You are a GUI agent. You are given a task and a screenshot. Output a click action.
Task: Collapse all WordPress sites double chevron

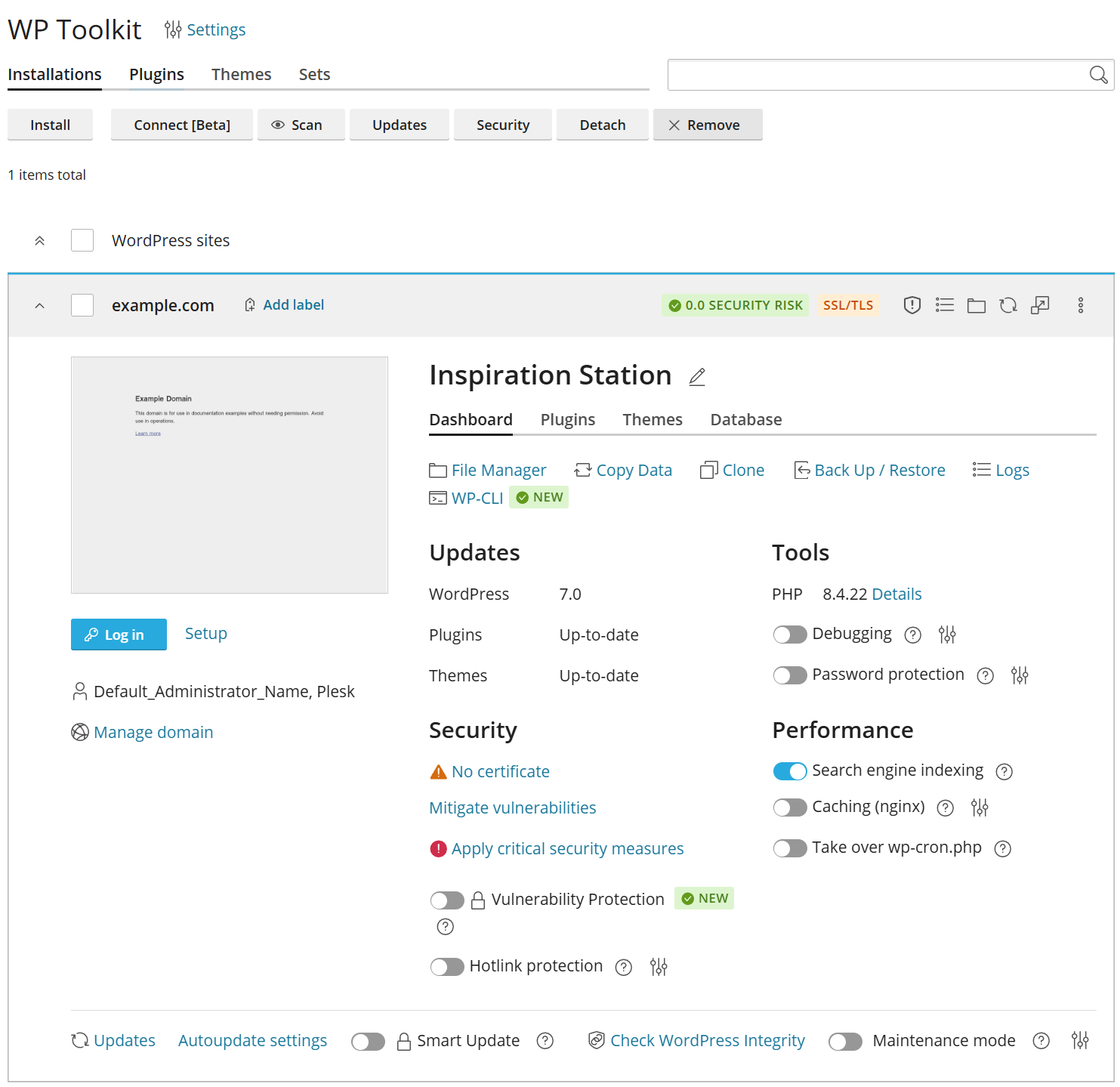pyautogui.click(x=40, y=241)
